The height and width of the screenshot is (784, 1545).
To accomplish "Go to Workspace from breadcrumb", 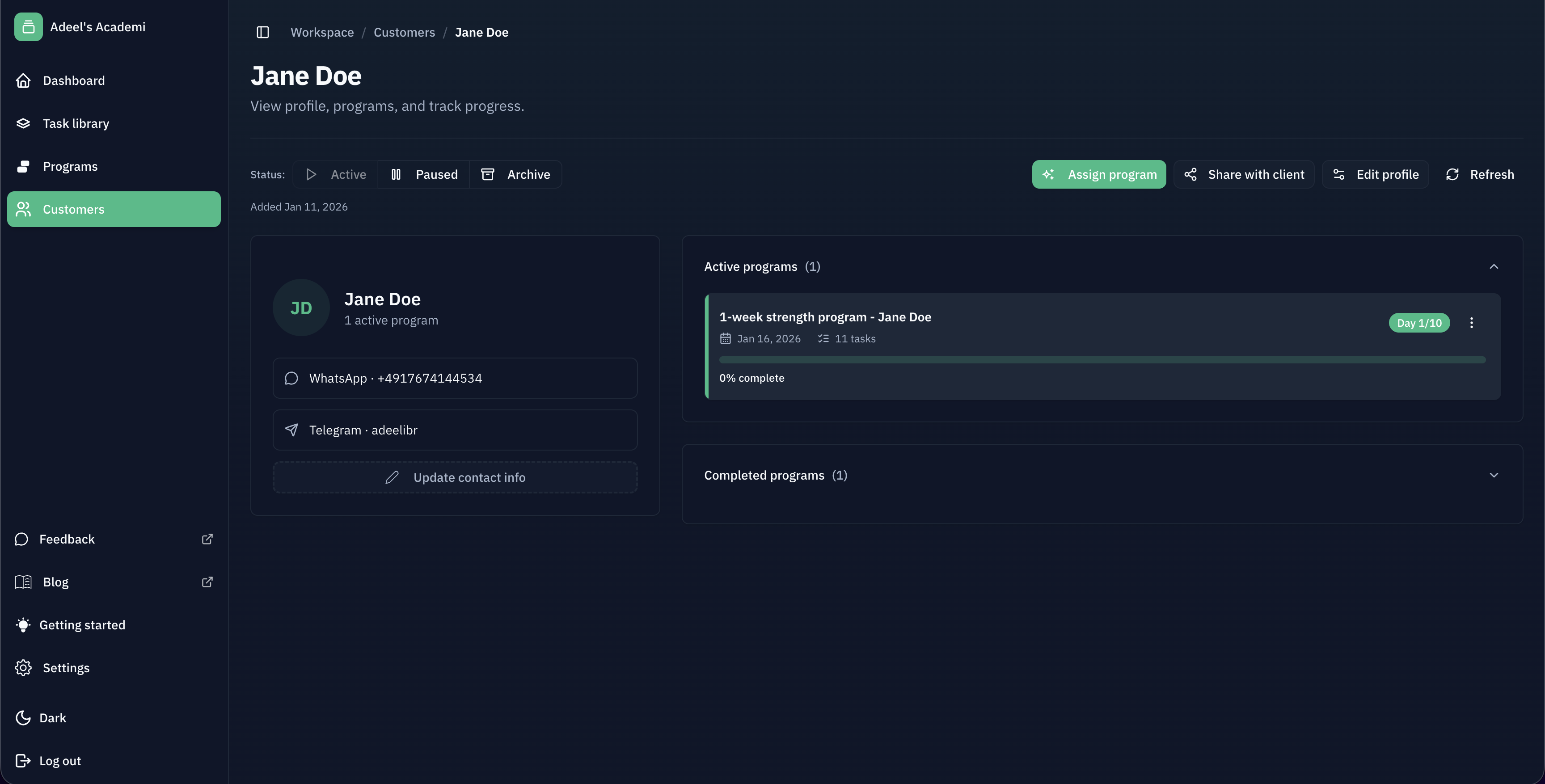I will [322, 32].
